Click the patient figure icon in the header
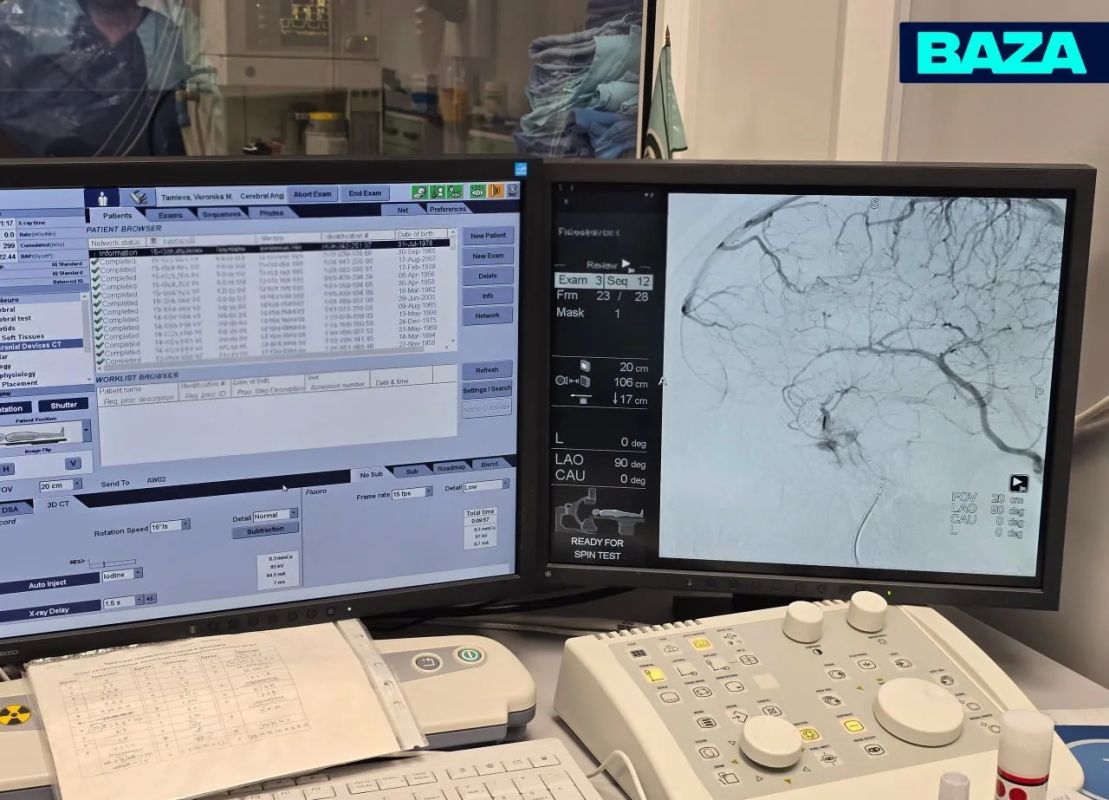Image resolution: width=1109 pixels, height=800 pixels. (x=103, y=199)
